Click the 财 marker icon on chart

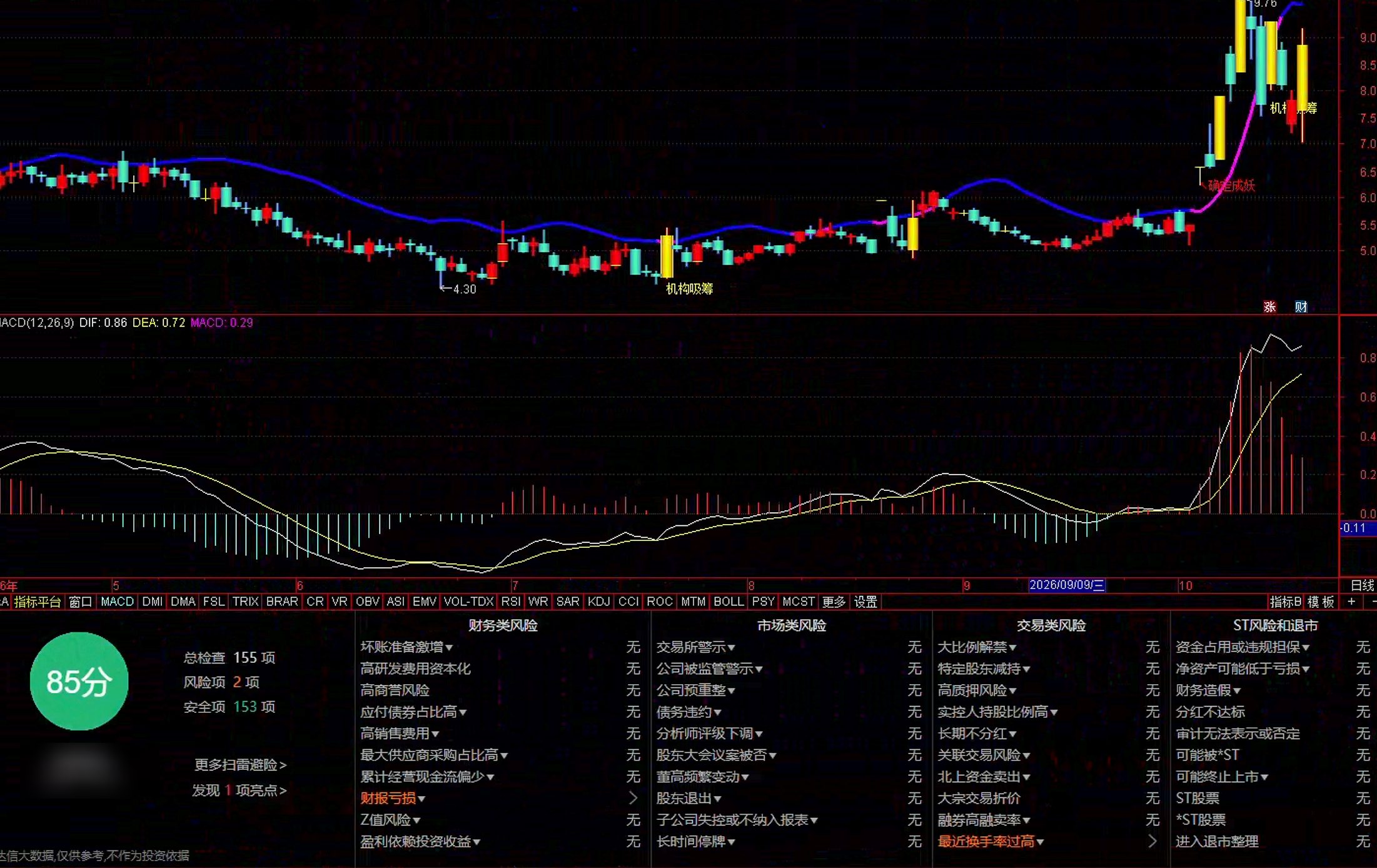click(x=1301, y=306)
